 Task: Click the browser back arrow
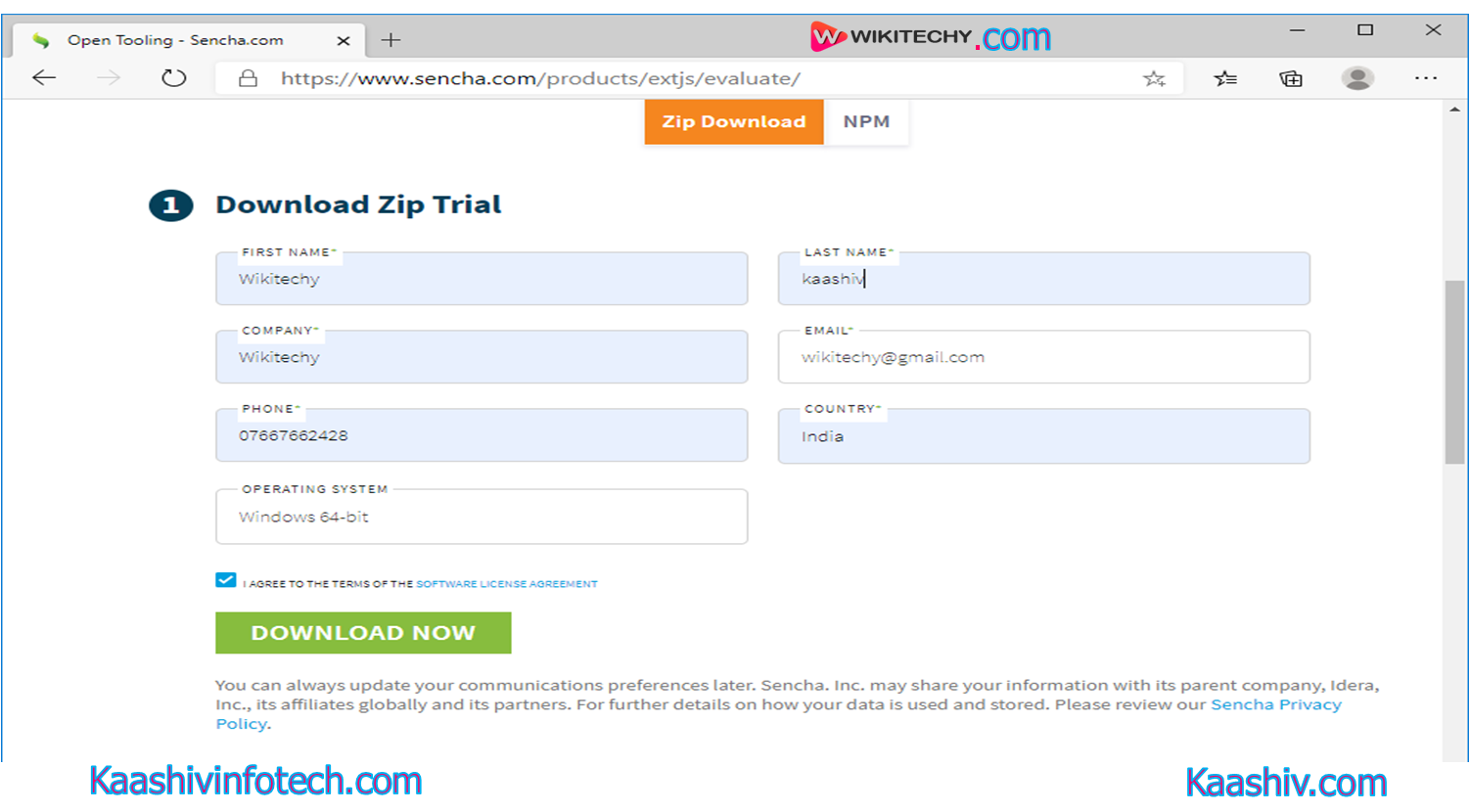[44, 78]
